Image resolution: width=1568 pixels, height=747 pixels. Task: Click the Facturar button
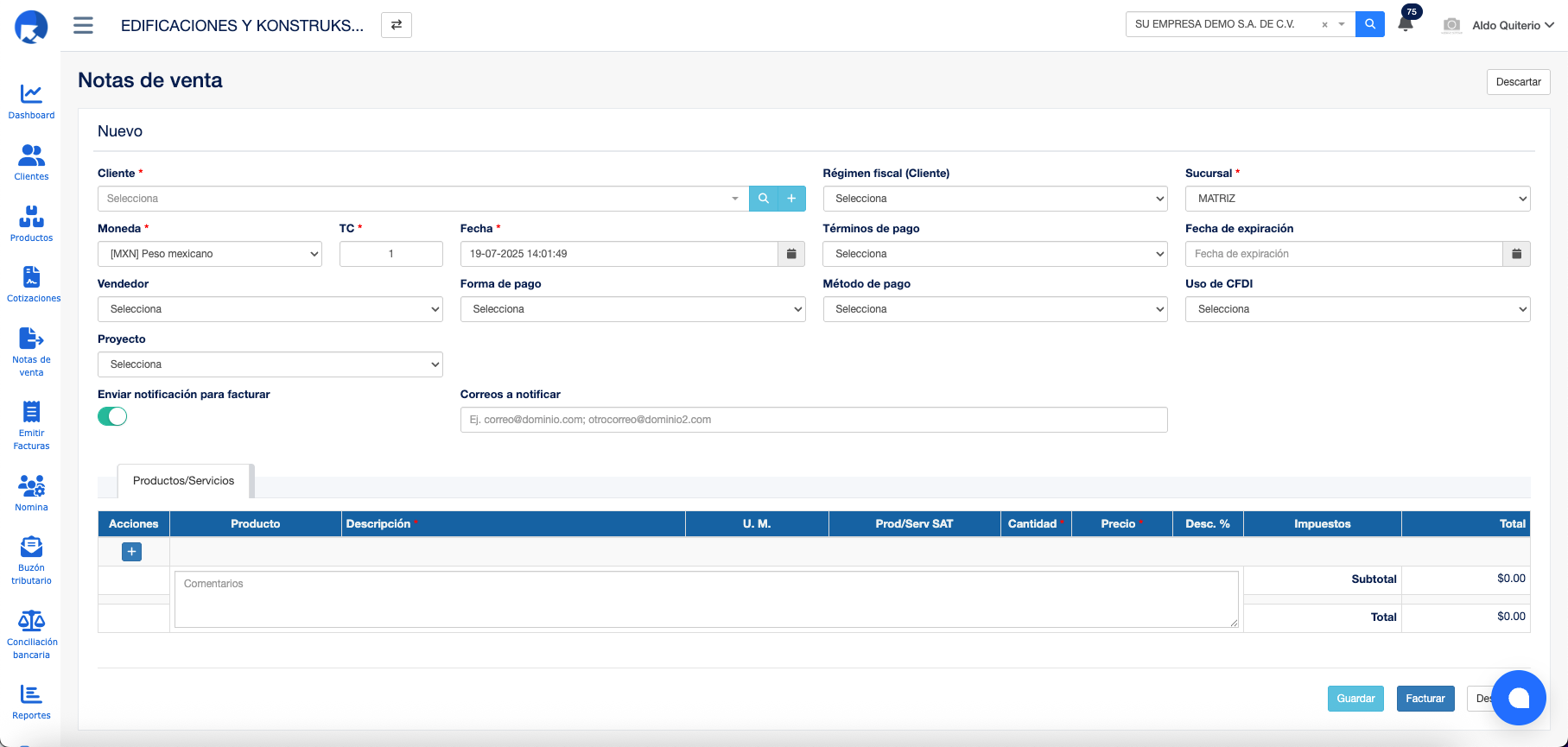[x=1425, y=699]
